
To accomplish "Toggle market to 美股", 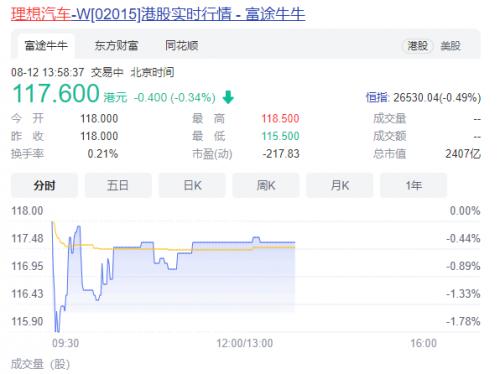I will (450, 46).
